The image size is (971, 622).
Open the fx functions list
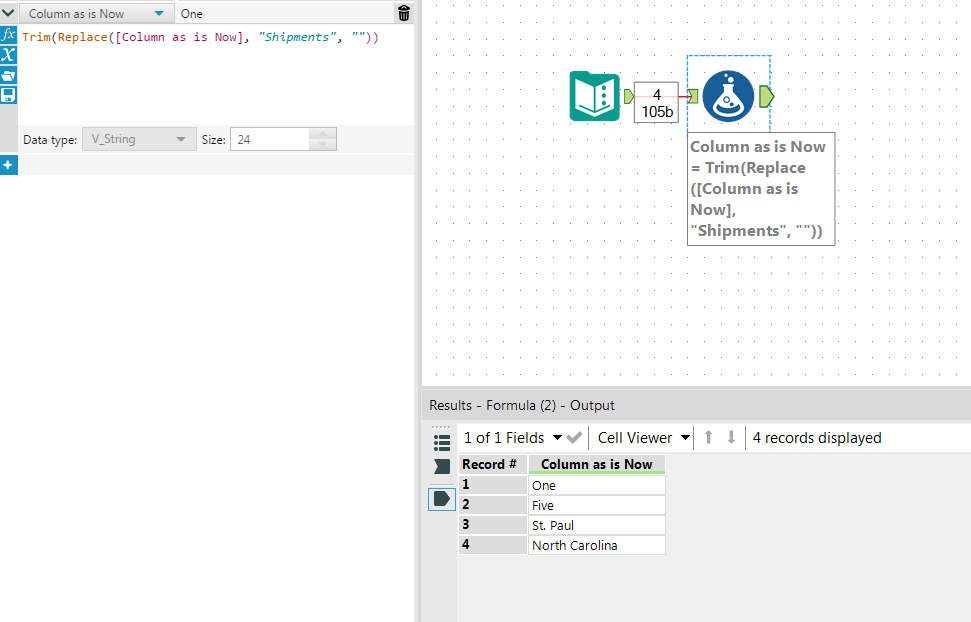[x=8, y=34]
